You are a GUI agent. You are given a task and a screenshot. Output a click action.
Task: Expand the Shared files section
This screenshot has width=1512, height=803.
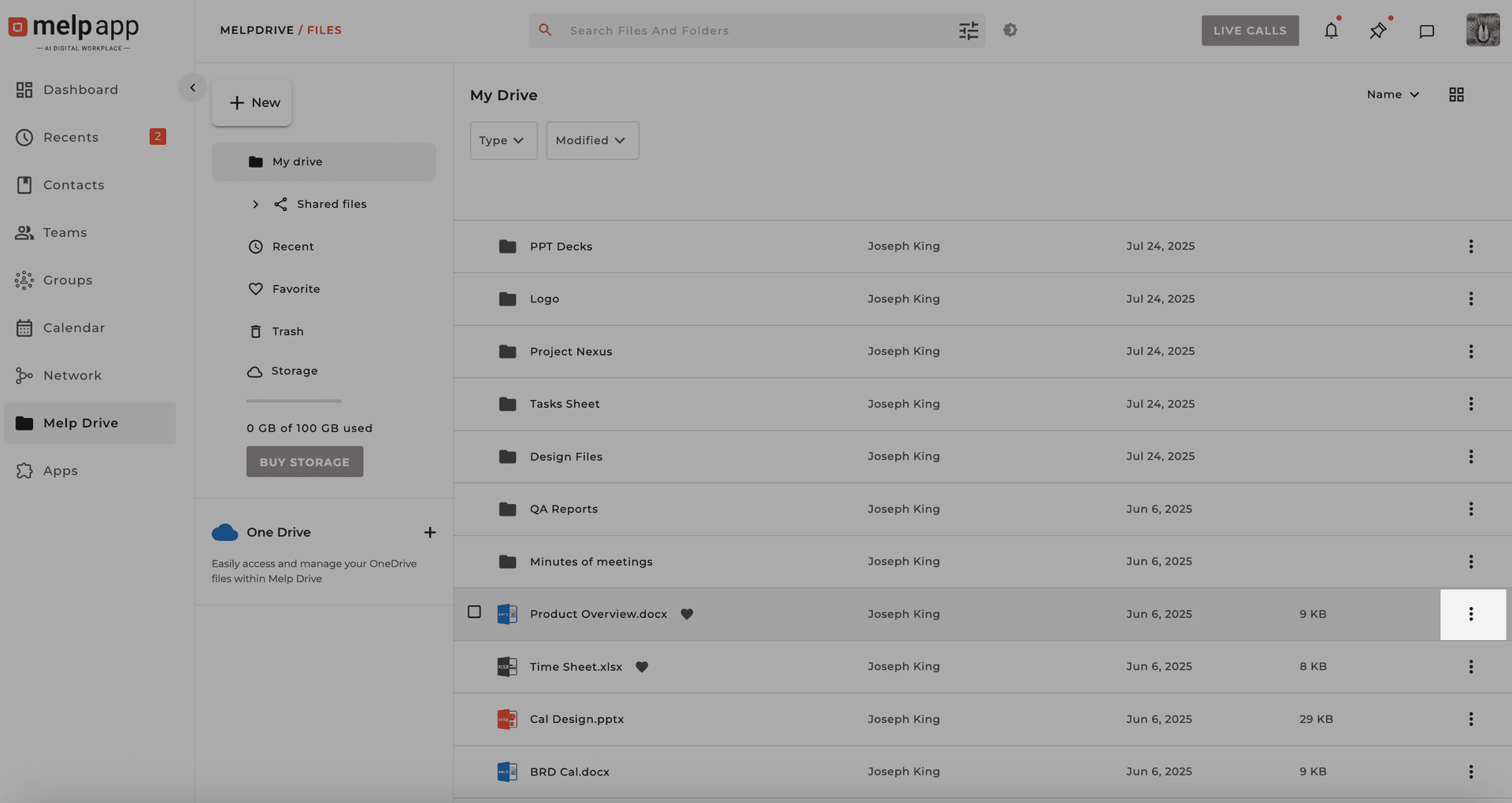click(255, 204)
